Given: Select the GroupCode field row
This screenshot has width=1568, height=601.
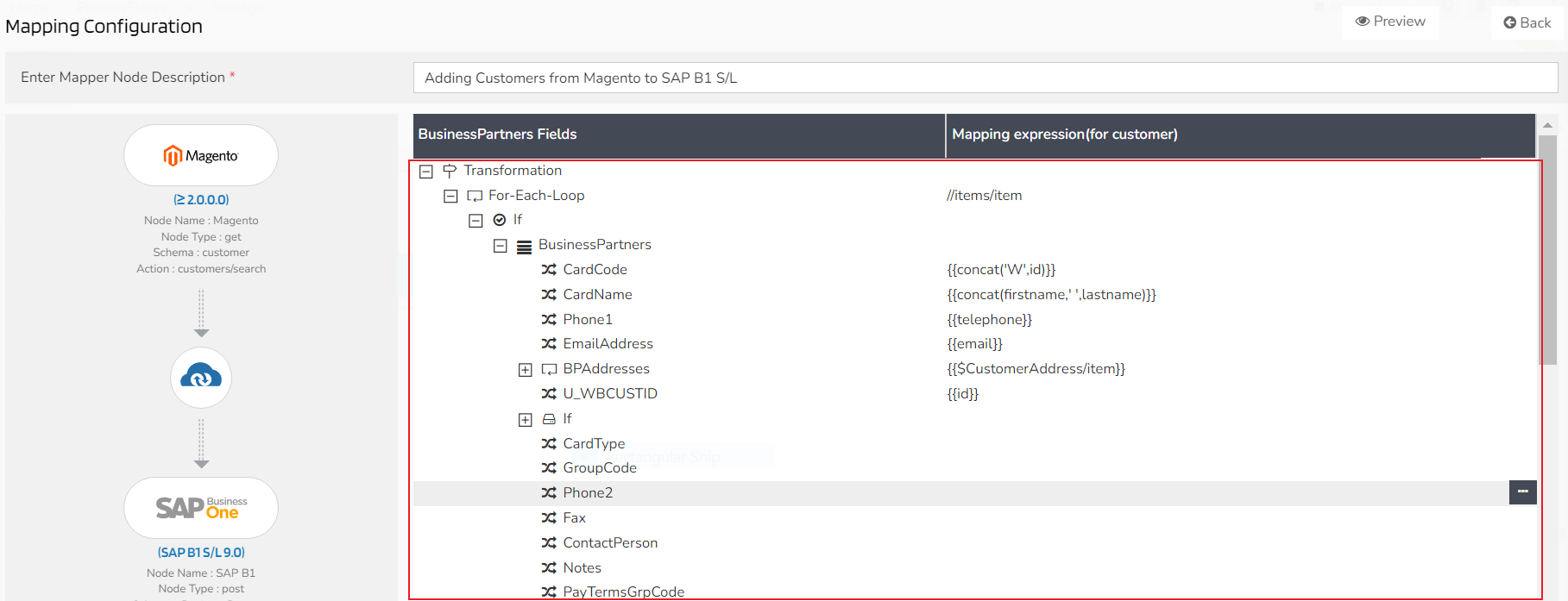Looking at the screenshot, I should click(x=600, y=468).
